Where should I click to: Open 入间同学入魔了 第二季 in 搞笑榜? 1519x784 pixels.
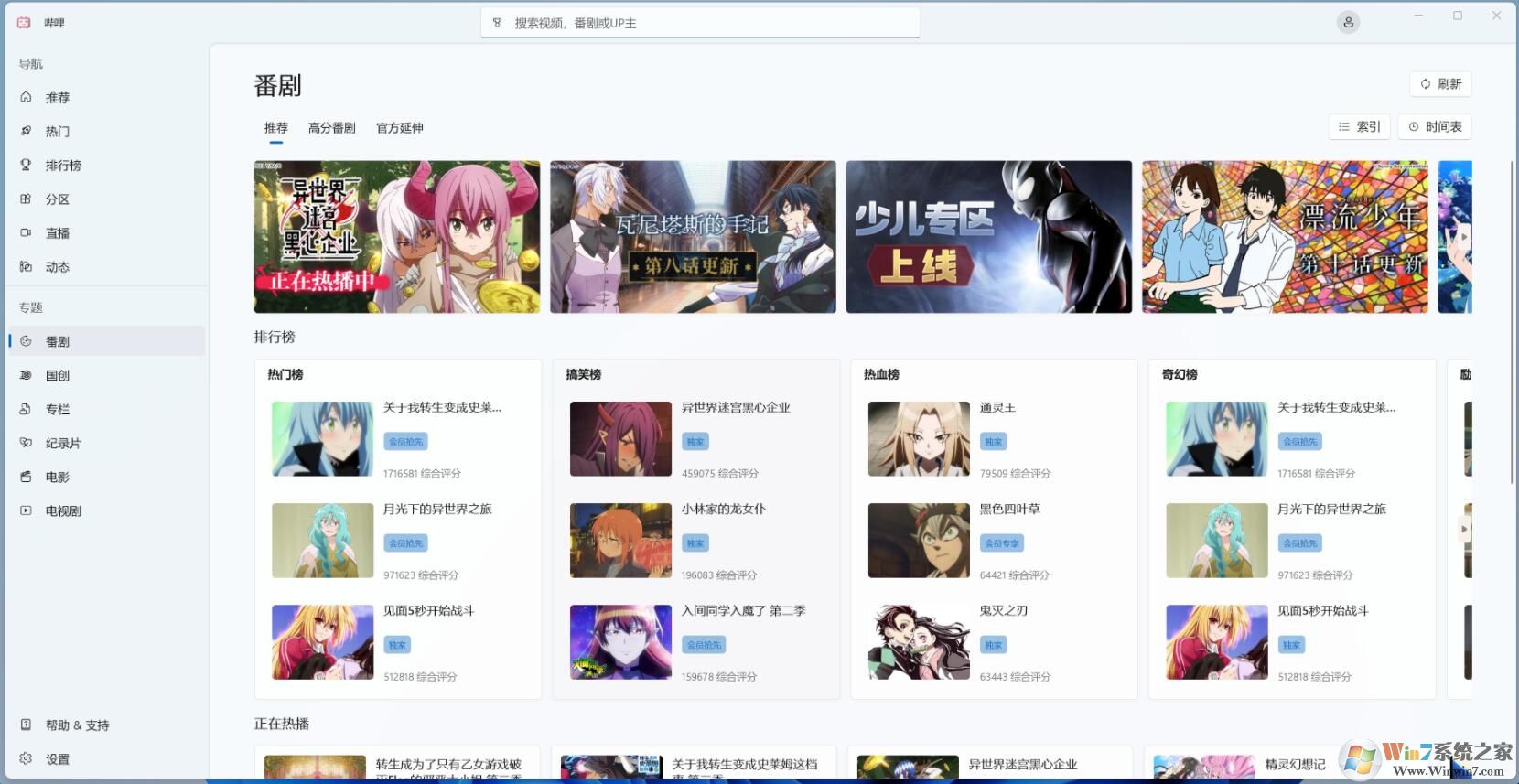click(696, 642)
